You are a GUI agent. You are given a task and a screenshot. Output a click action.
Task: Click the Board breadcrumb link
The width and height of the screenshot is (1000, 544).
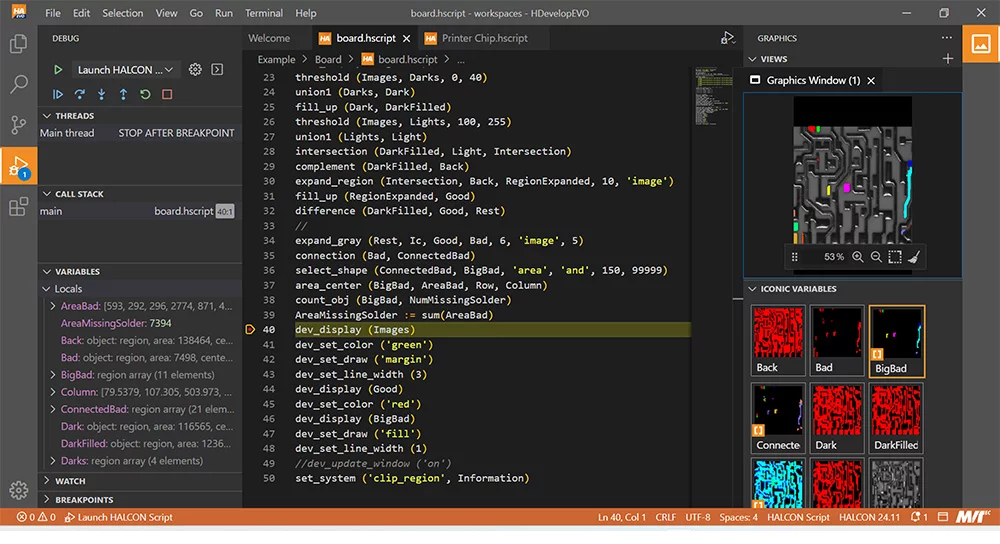(x=328, y=60)
